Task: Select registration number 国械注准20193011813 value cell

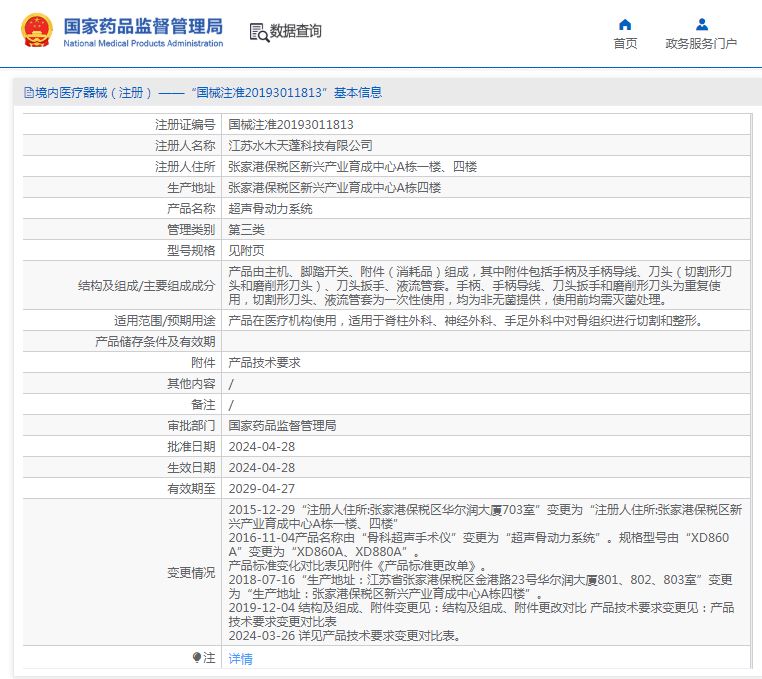Action: [291, 125]
